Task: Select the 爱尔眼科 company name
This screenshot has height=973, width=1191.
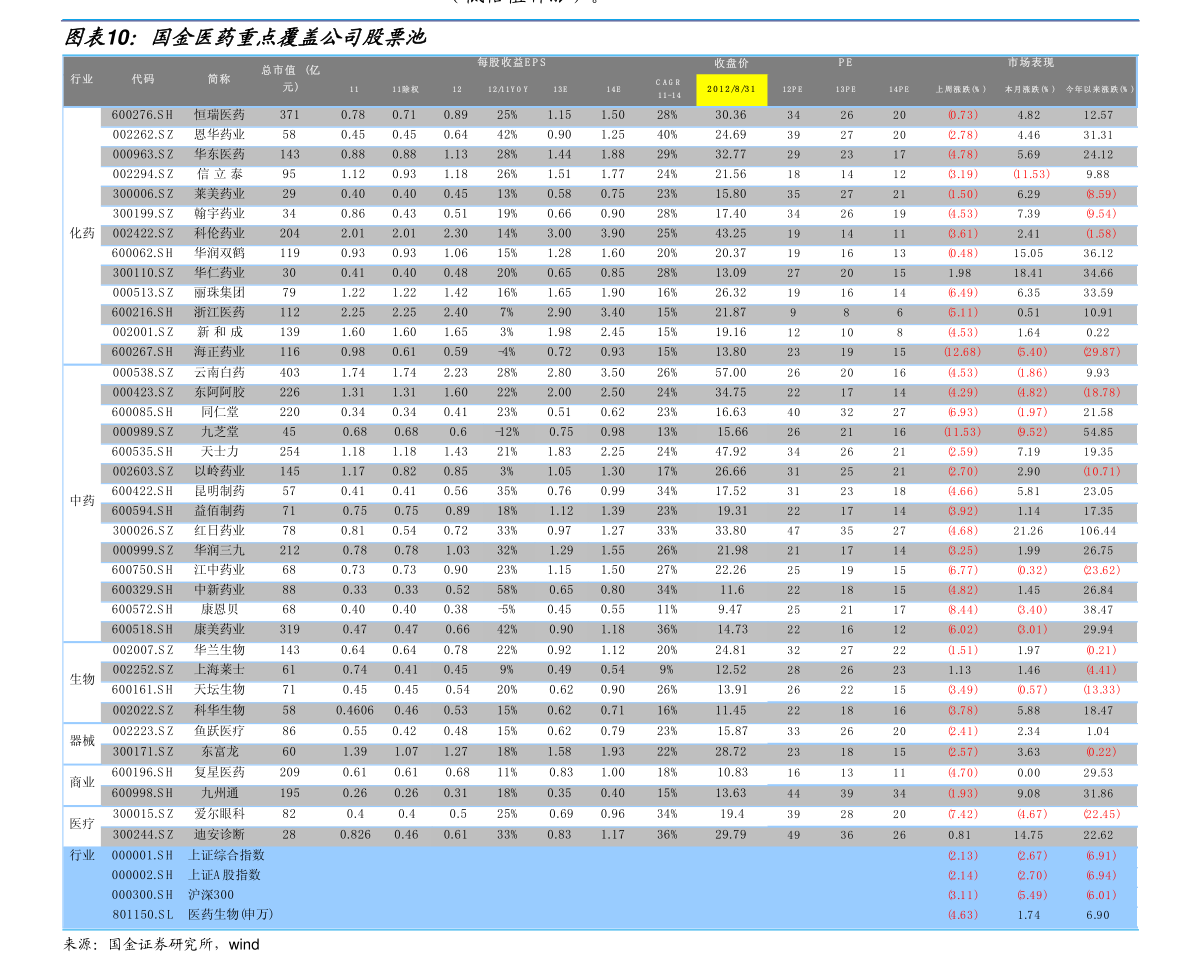Action: point(219,814)
